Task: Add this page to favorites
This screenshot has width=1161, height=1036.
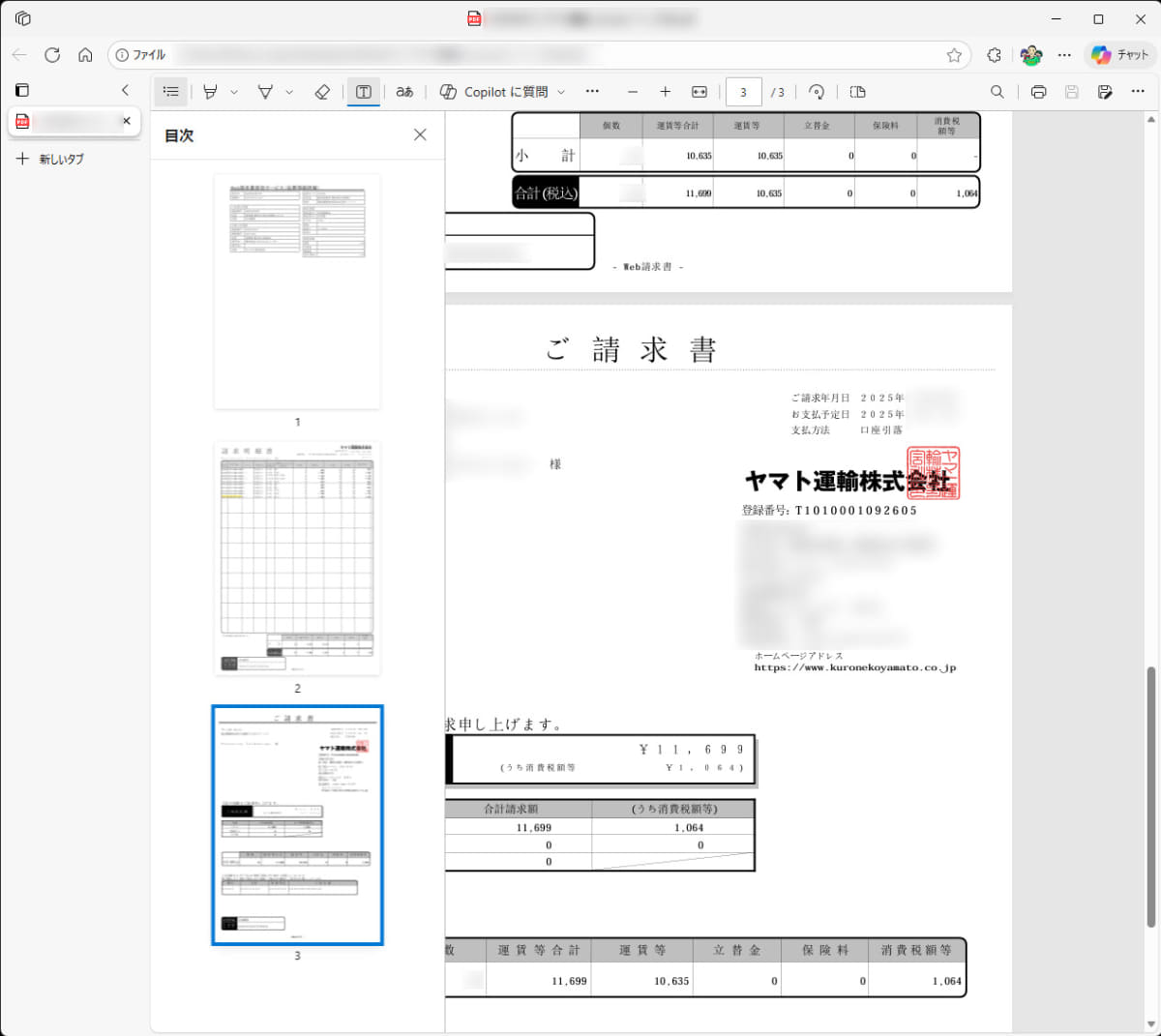Action: 954,55
